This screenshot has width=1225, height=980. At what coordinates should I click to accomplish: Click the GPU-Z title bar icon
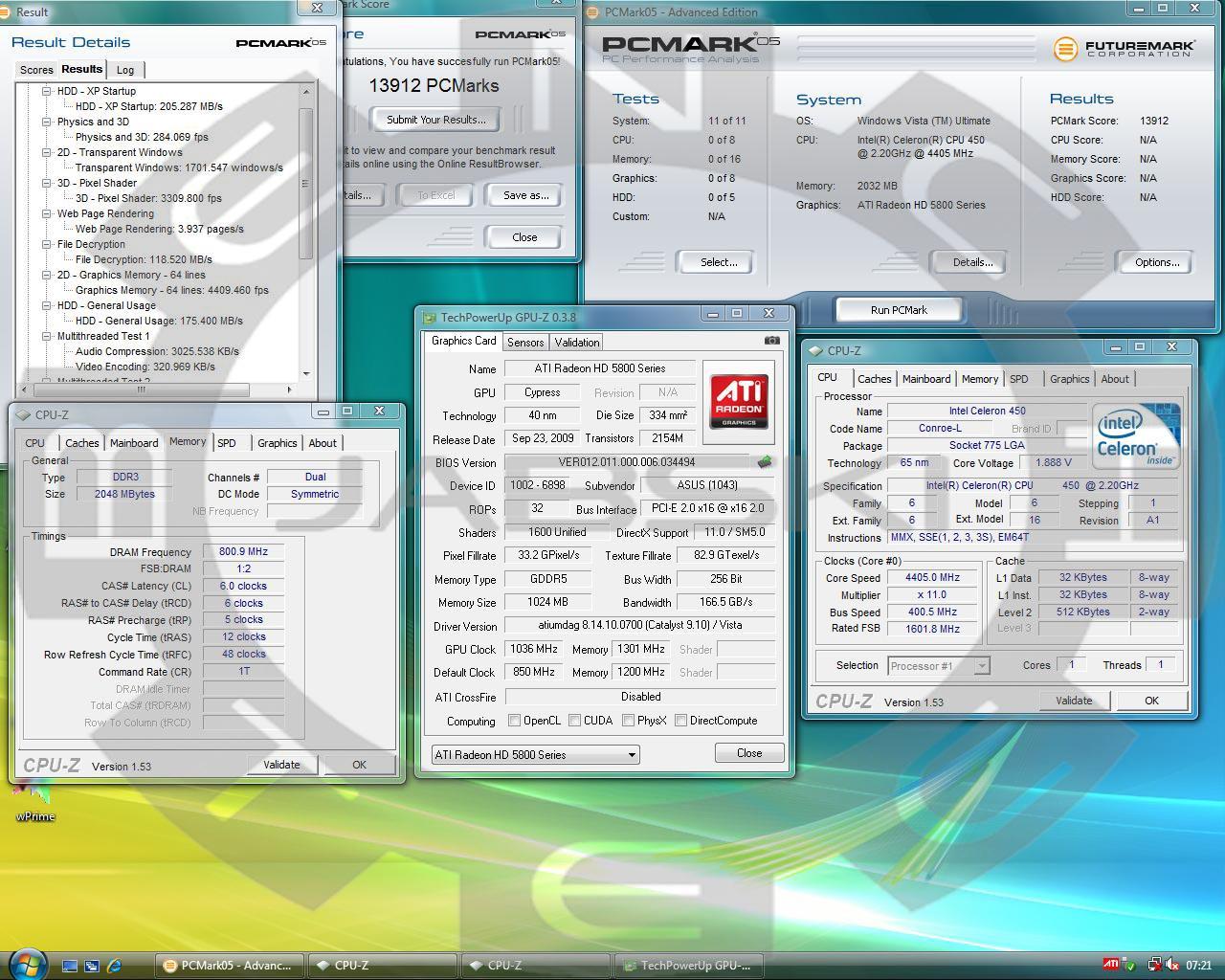pyautogui.click(x=430, y=318)
